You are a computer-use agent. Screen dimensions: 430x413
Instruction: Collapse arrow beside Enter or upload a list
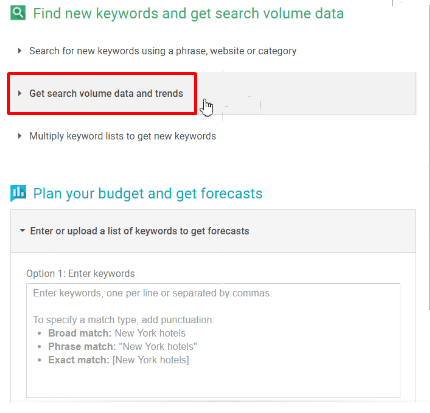click(x=22, y=230)
